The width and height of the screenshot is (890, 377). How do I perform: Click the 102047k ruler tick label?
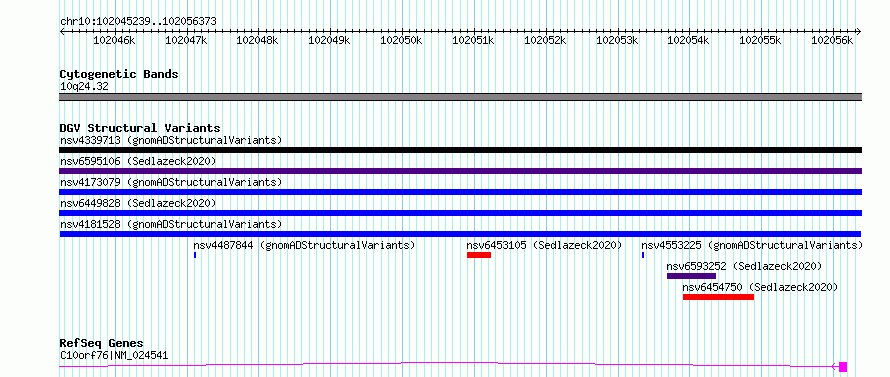click(x=186, y=41)
